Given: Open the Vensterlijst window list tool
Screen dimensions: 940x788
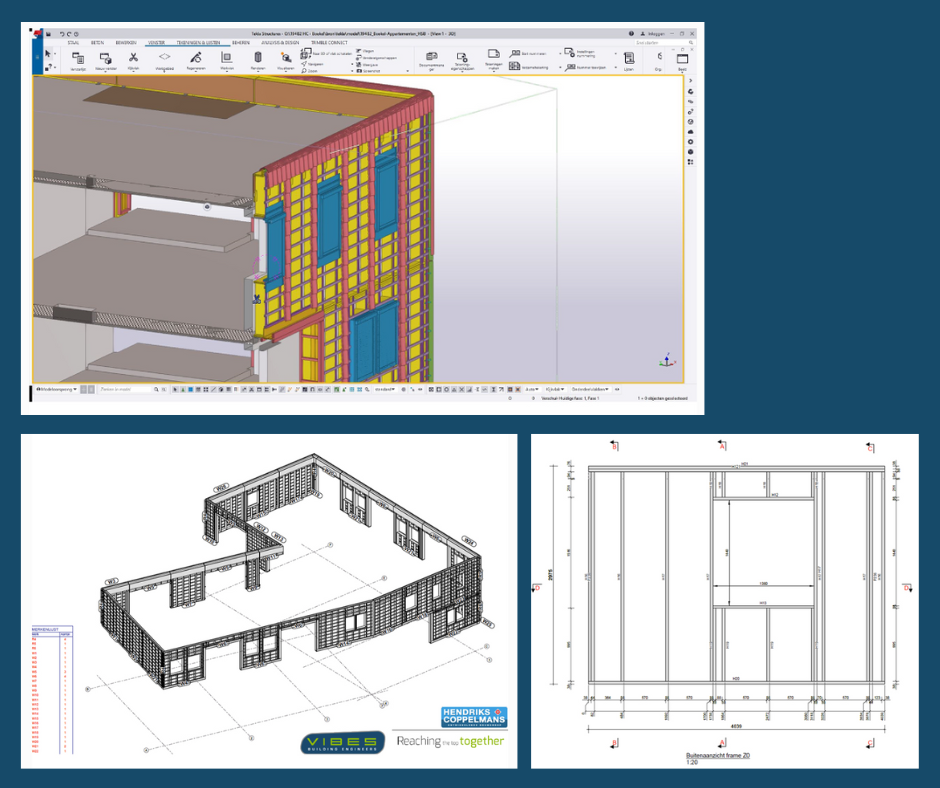Looking at the screenshot, I should pos(77,60).
